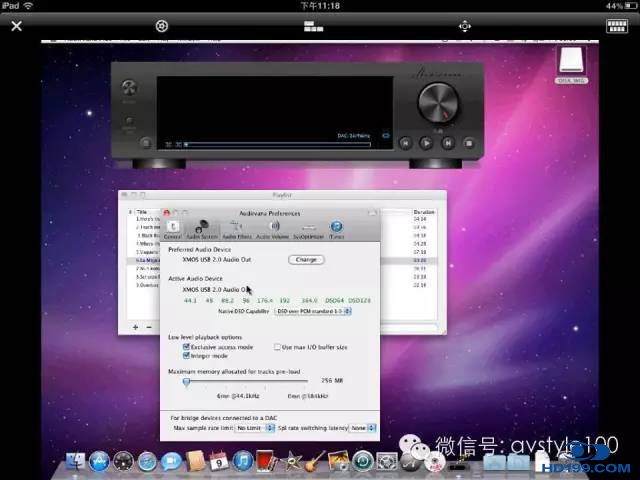Open Photo Booth from the Dock
Image resolution: width=640 pixels, height=480 pixels.
tap(267, 462)
